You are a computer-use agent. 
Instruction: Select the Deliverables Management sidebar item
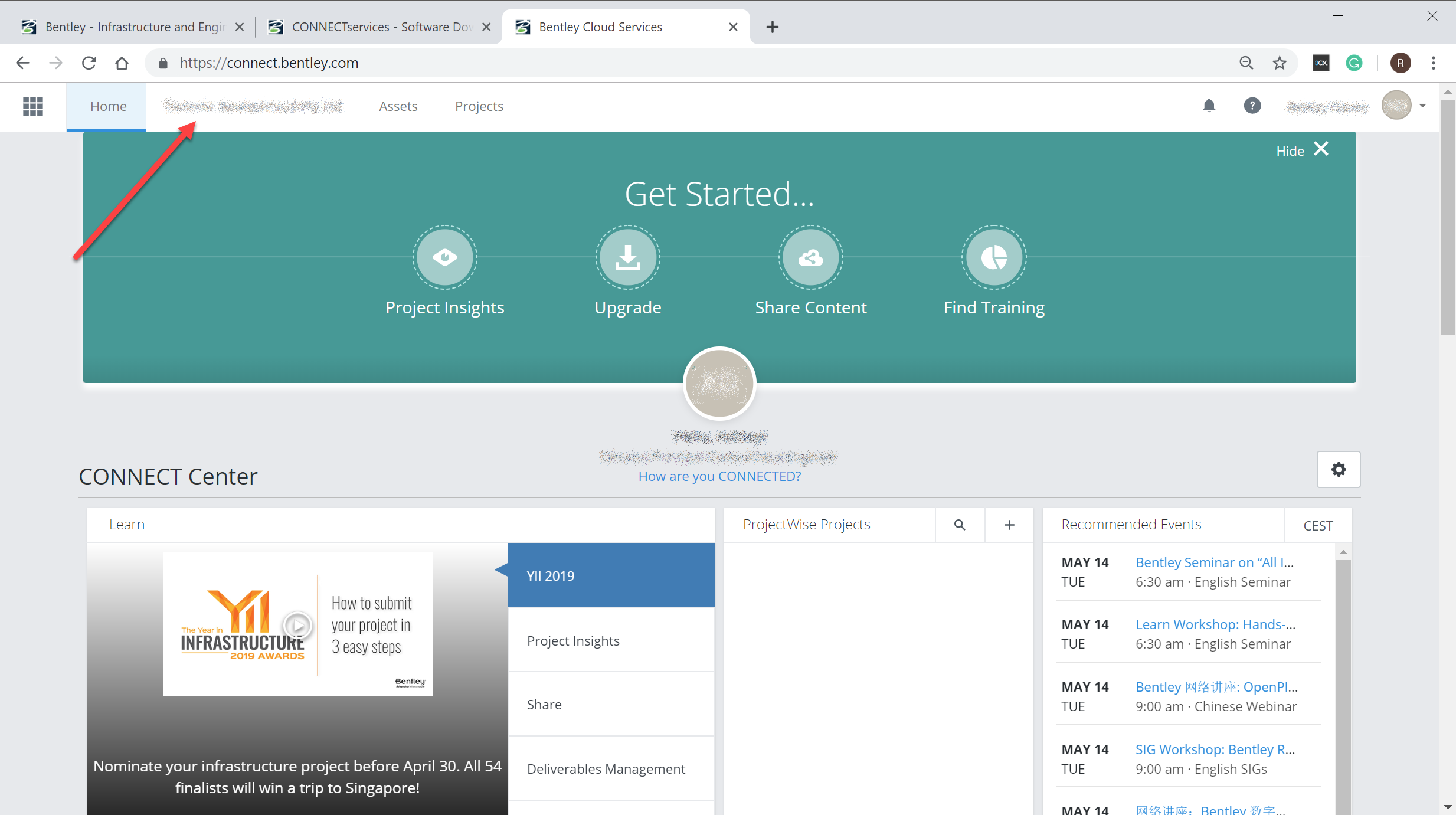coord(606,768)
